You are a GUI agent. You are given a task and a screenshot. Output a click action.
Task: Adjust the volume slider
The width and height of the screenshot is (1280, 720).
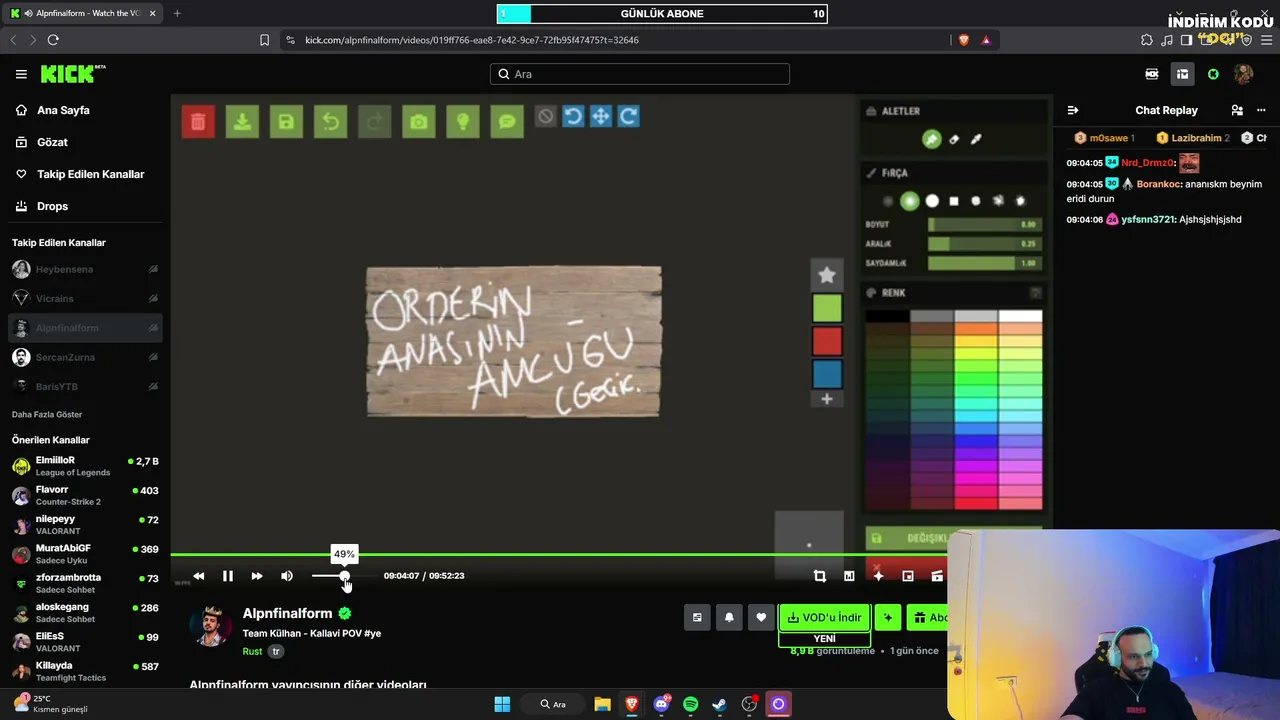(344, 576)
